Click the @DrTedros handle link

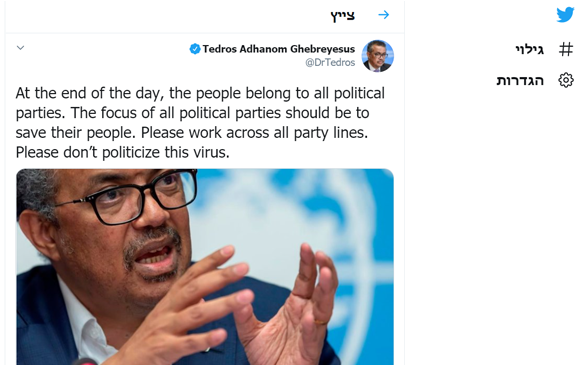click(x=330, y=62)
